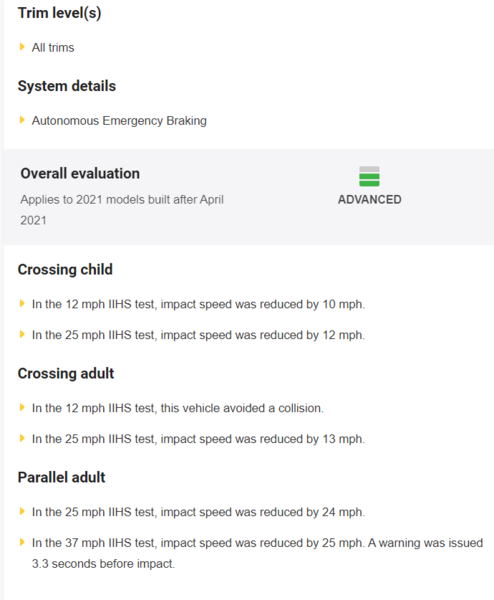Click the arrow bullet beside avoided a collision line
Image resolution: width=494 pixels, height=600 pixels.
22,408
